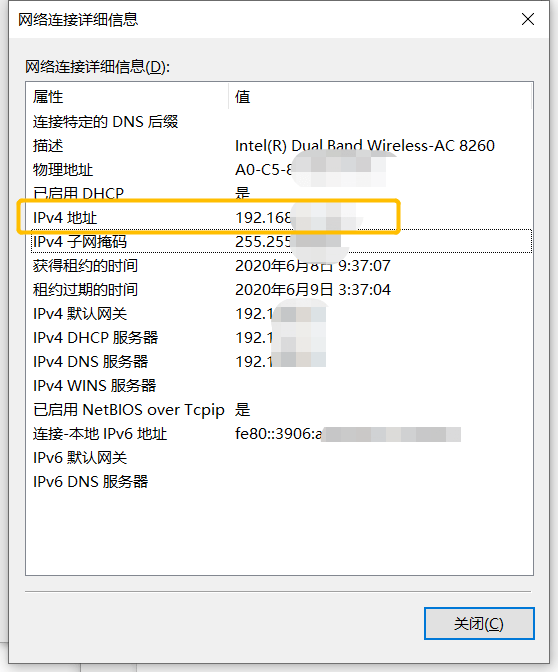
Task: Select the IPv4 地址 row
Action: [x=281, y=218]
